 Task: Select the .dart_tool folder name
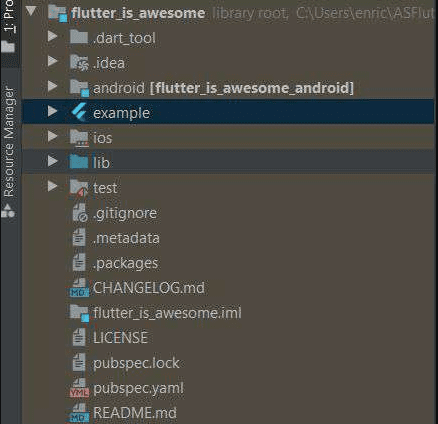click(x=124, y=38)
